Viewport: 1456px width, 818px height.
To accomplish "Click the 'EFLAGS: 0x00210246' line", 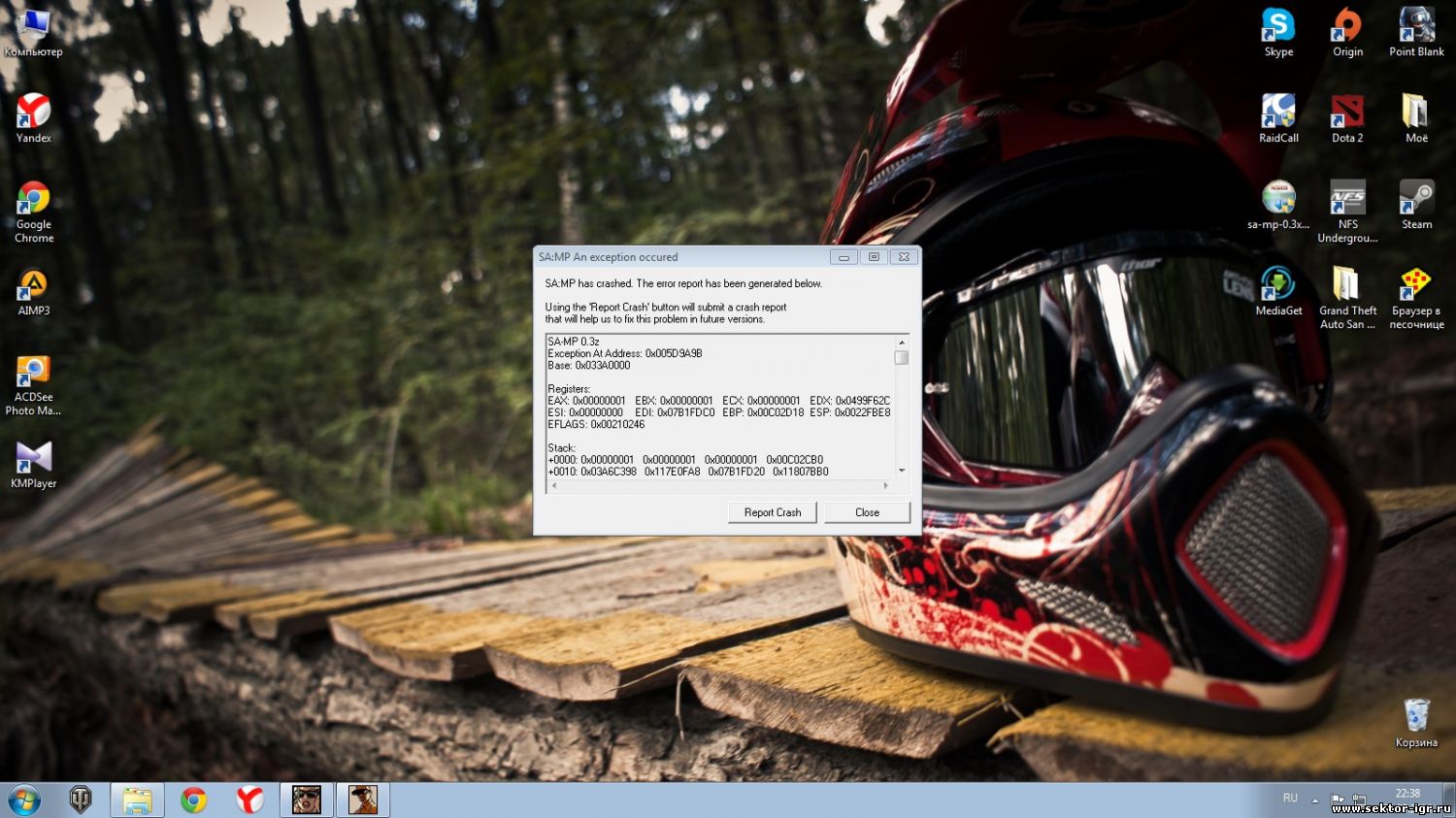I will [596, 424].
